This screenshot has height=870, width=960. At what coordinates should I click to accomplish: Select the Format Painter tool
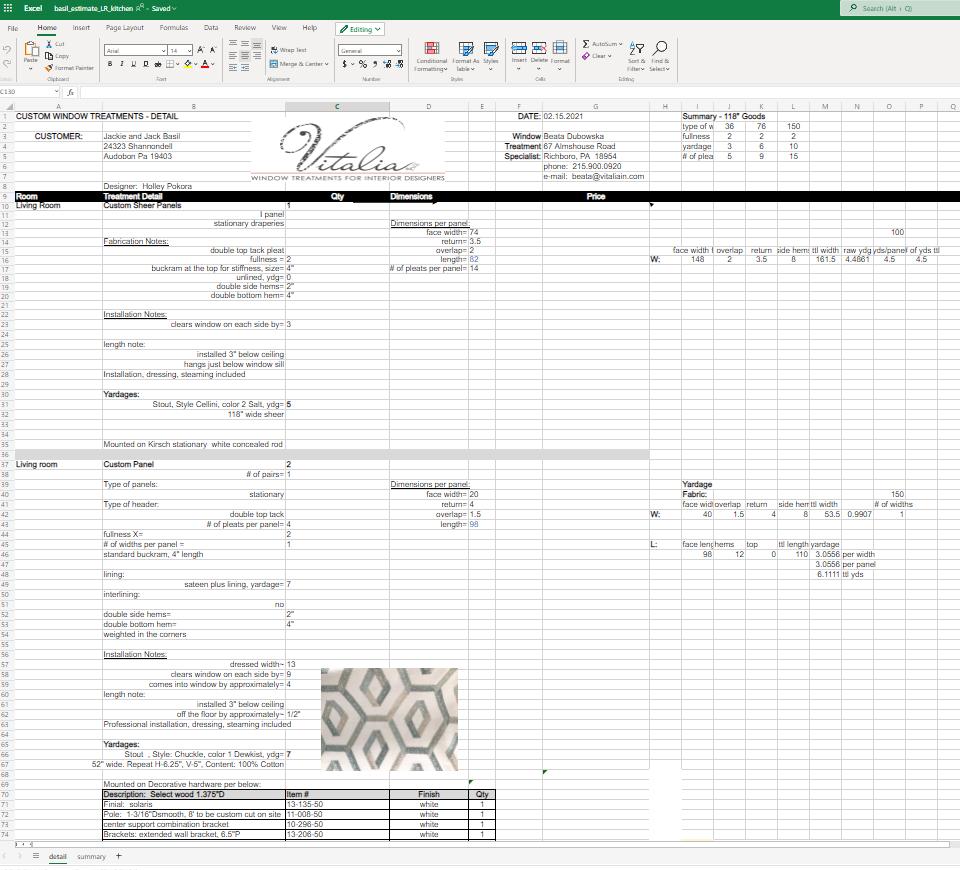point(70,68)
